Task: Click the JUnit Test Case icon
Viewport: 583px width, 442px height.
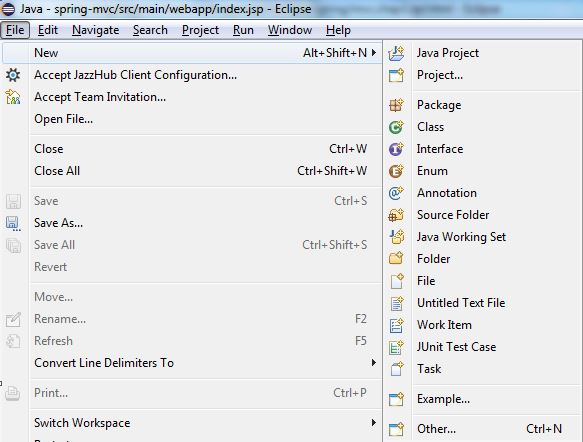Action: pos(396,347)
